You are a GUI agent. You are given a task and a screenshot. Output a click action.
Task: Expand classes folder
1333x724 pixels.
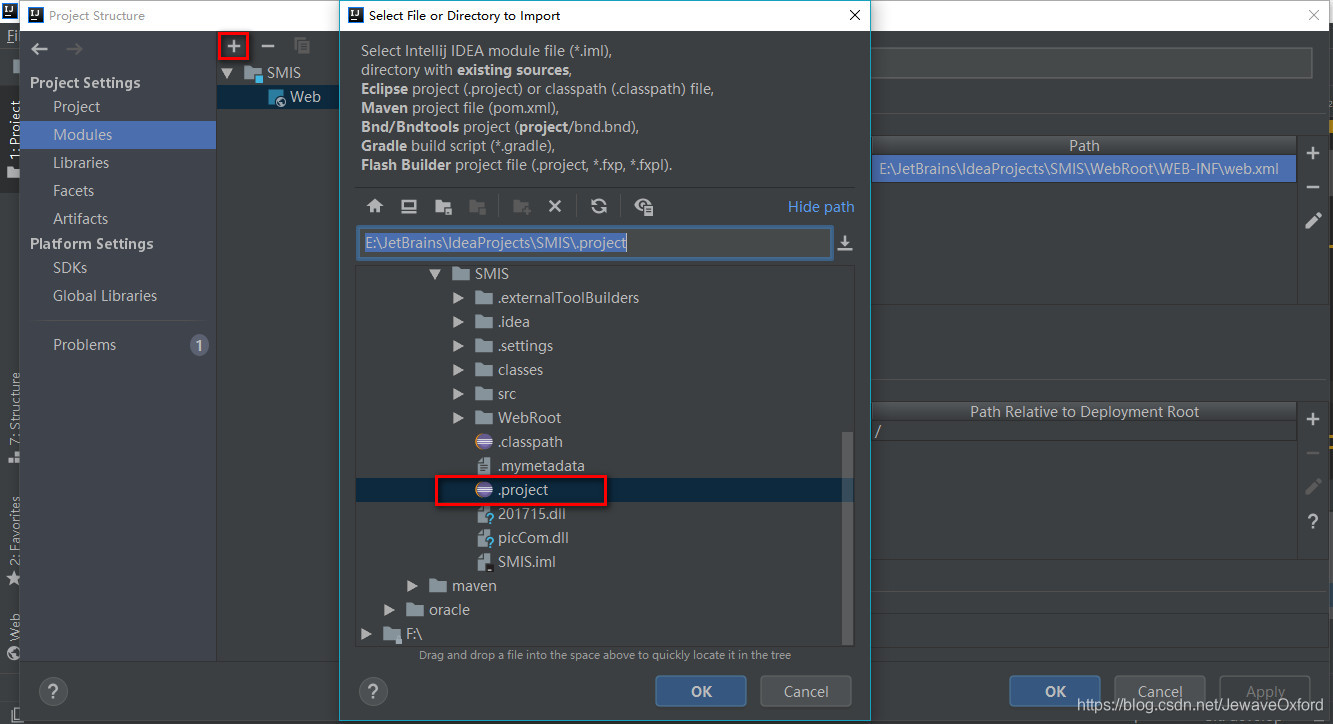[x=458, y=370]
